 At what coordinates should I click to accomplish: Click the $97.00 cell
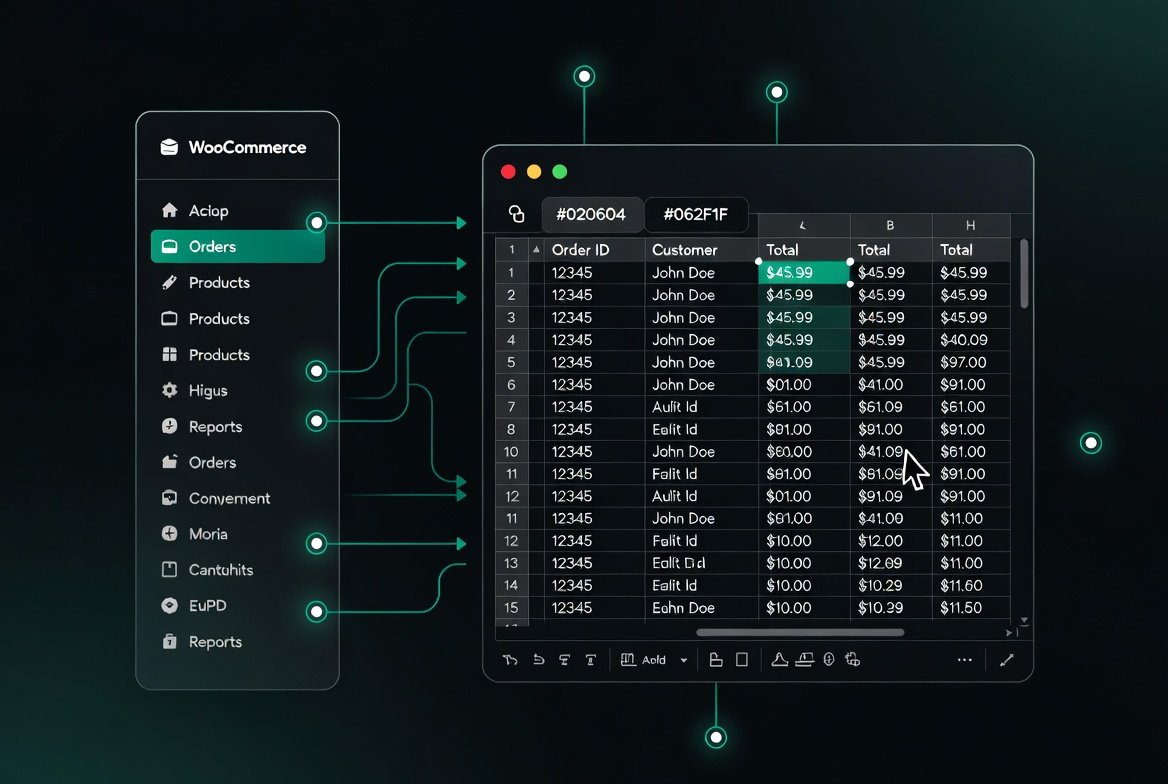[971, 362]
